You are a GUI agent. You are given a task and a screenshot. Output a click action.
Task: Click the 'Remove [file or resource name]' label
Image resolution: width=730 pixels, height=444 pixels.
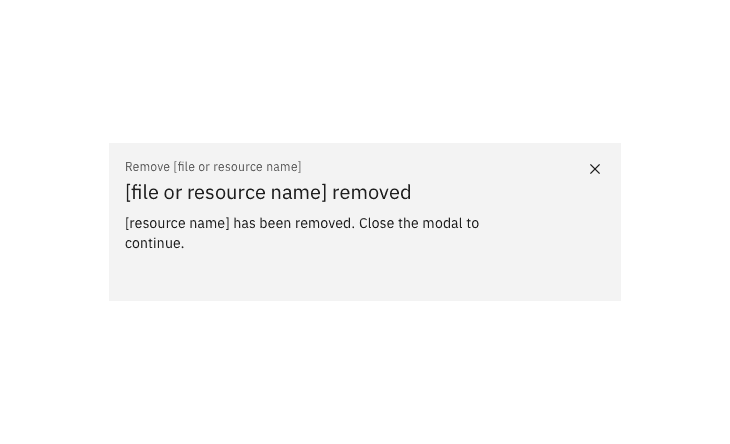click(x=212, y=167)
